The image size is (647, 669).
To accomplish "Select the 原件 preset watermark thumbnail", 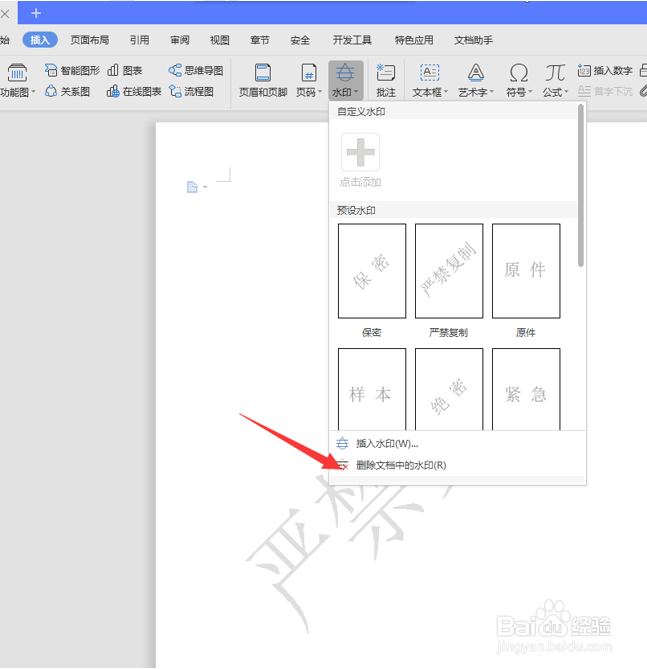I will point(526,271).
